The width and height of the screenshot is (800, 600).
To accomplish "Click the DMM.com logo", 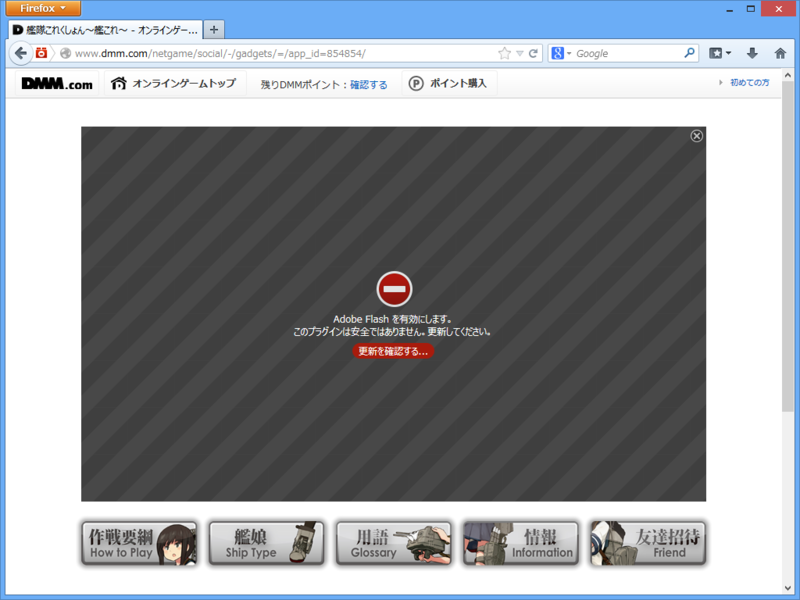I will coord(57,83).
